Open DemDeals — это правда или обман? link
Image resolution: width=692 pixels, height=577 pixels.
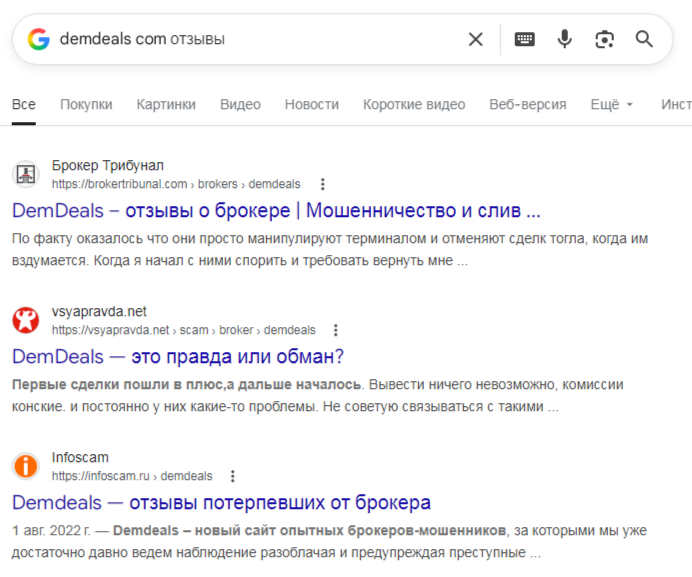click(x=178, y=357)
